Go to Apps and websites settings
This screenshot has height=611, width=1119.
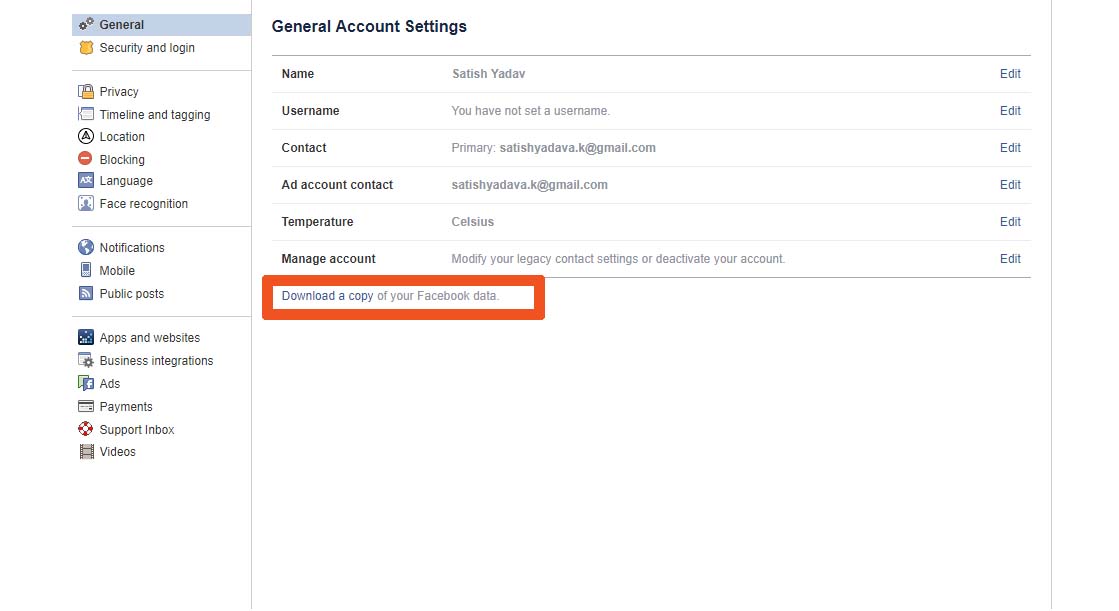pyautogui.click(x=149, y=338)
